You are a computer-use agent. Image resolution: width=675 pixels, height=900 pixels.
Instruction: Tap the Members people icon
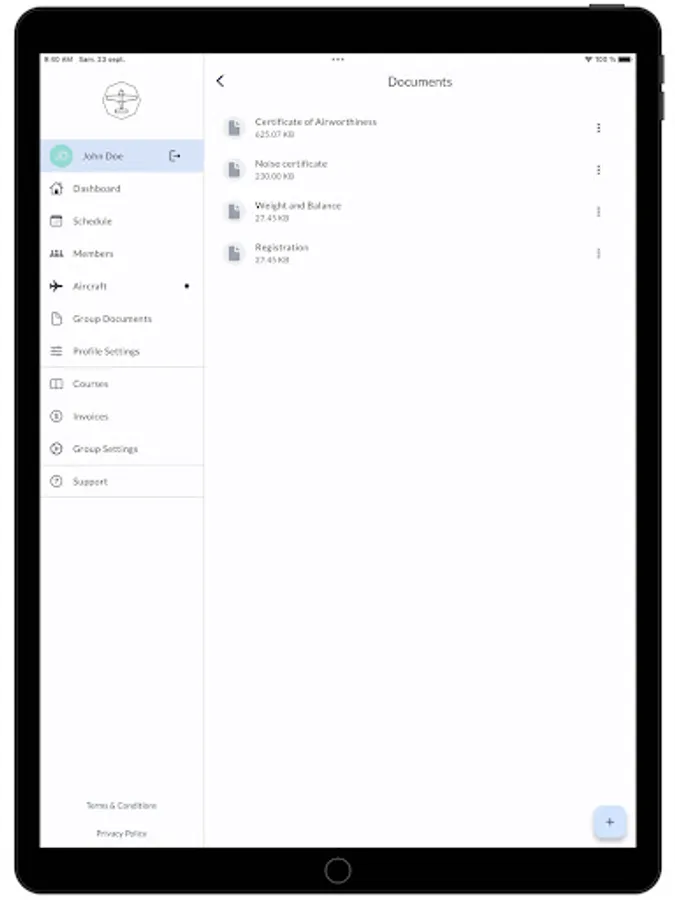pyautogui.click(x=56, y=254)
